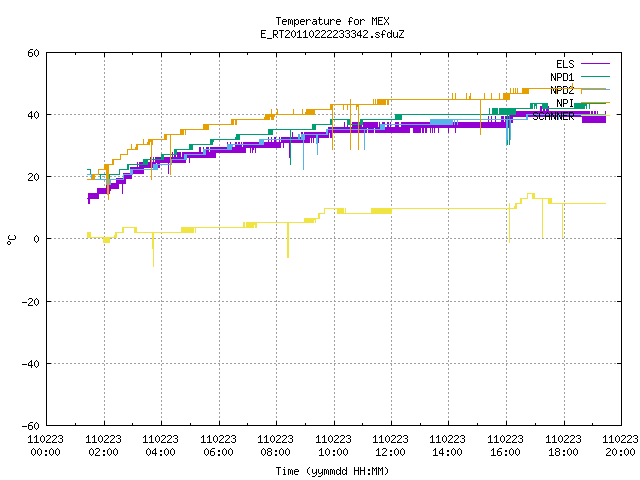Click the y-axis label -60

coord(31,426)
